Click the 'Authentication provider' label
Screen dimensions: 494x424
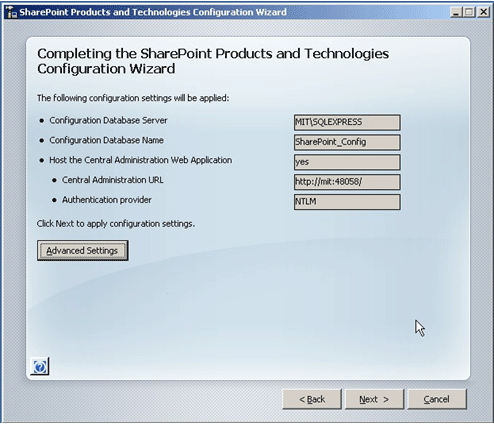(x=107, y=200)
